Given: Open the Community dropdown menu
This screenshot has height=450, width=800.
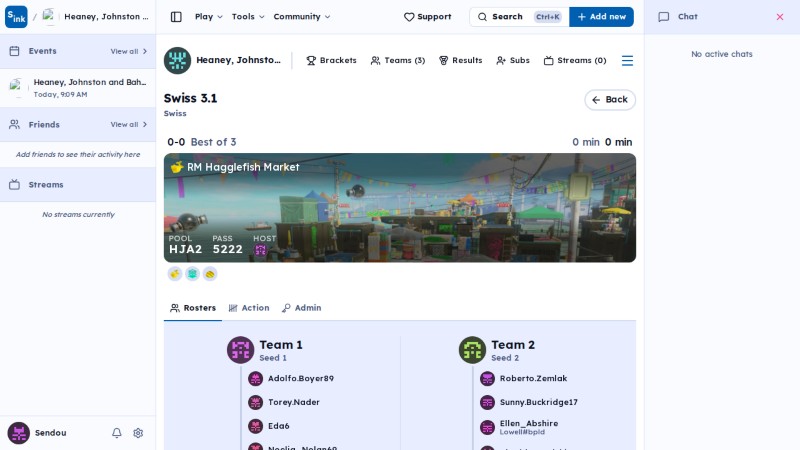Looking at the screenshot, I should [x=302, y=17].
